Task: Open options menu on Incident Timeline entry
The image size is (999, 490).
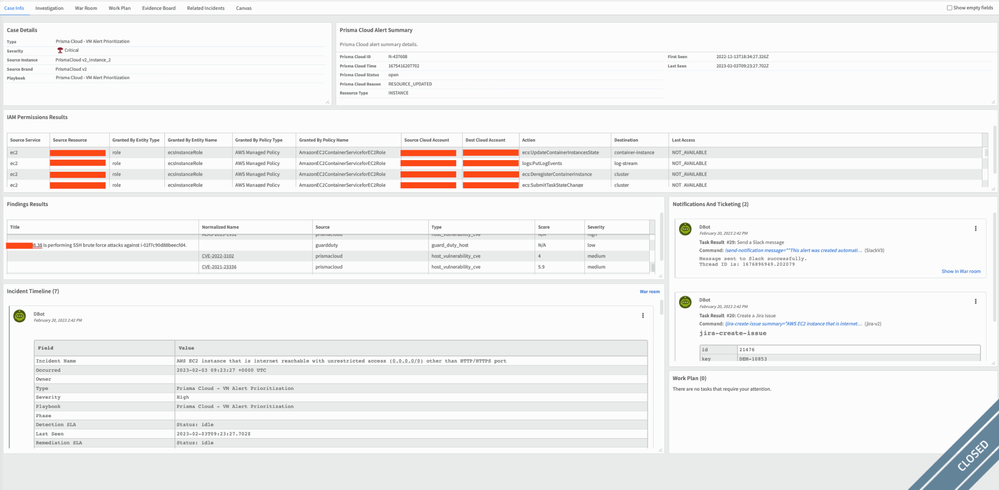Action: point(642,315)
